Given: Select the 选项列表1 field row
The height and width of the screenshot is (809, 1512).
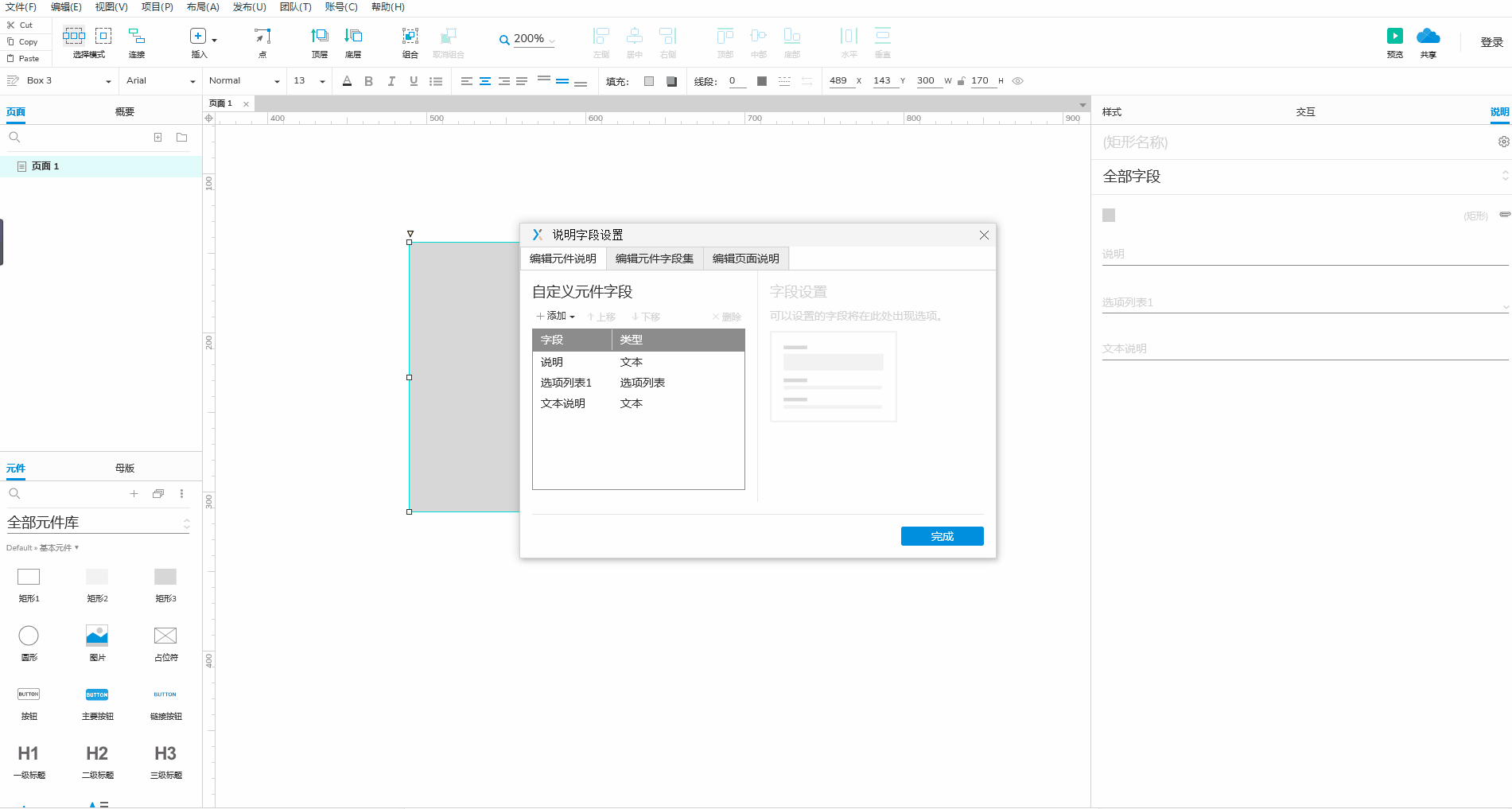Looking at the screenshot, I should [566, 383].
